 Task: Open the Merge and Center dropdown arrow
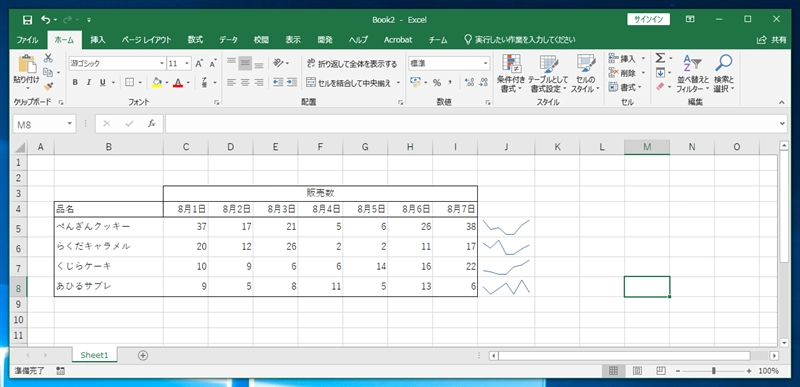[398, 82]
